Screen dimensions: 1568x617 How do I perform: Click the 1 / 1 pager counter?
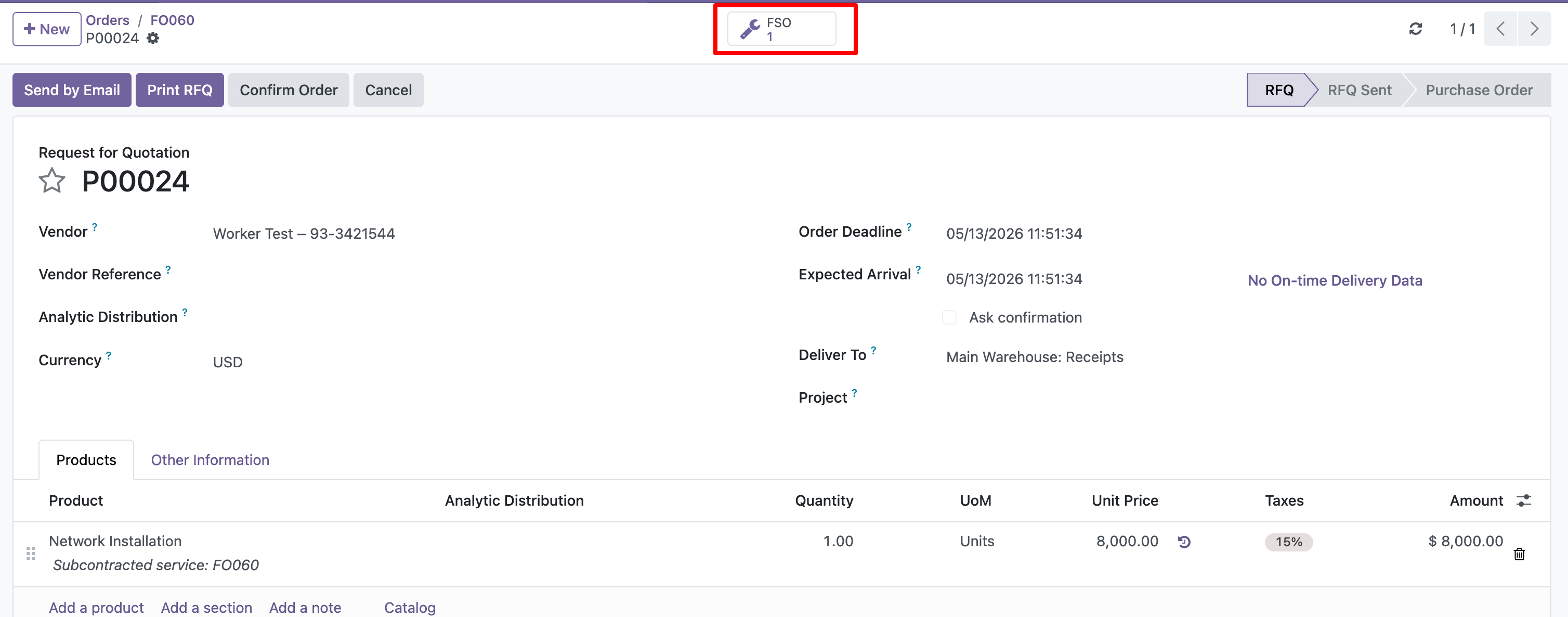[1462, 29]
